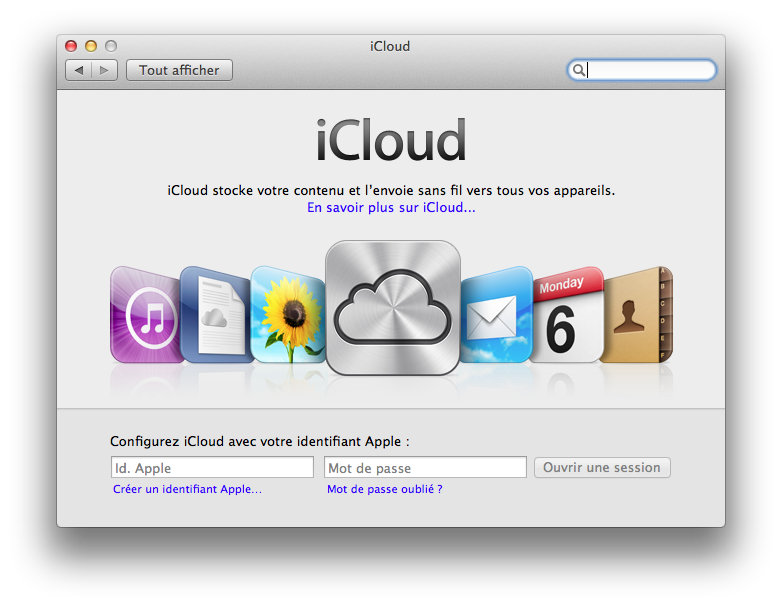Close the iCloud window with red button

pyautogui.click(x=71, y=46)
